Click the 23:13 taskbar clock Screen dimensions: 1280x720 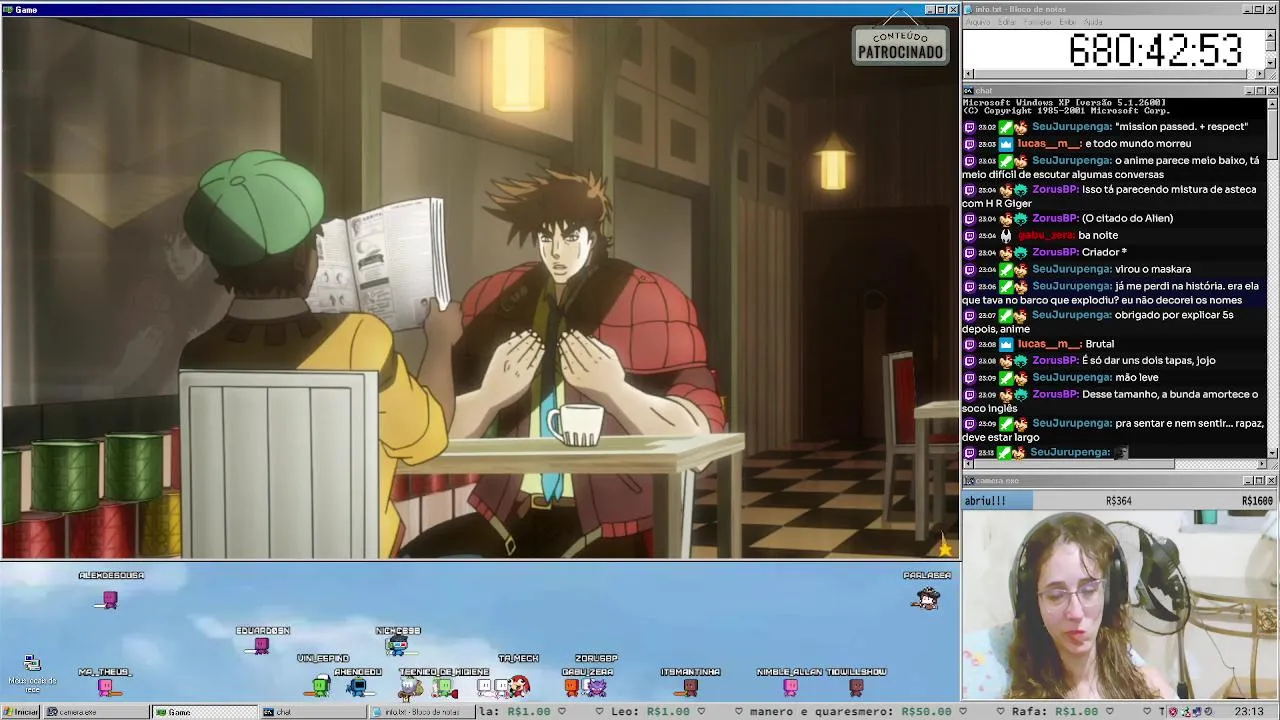click(x=1249, y=712)
